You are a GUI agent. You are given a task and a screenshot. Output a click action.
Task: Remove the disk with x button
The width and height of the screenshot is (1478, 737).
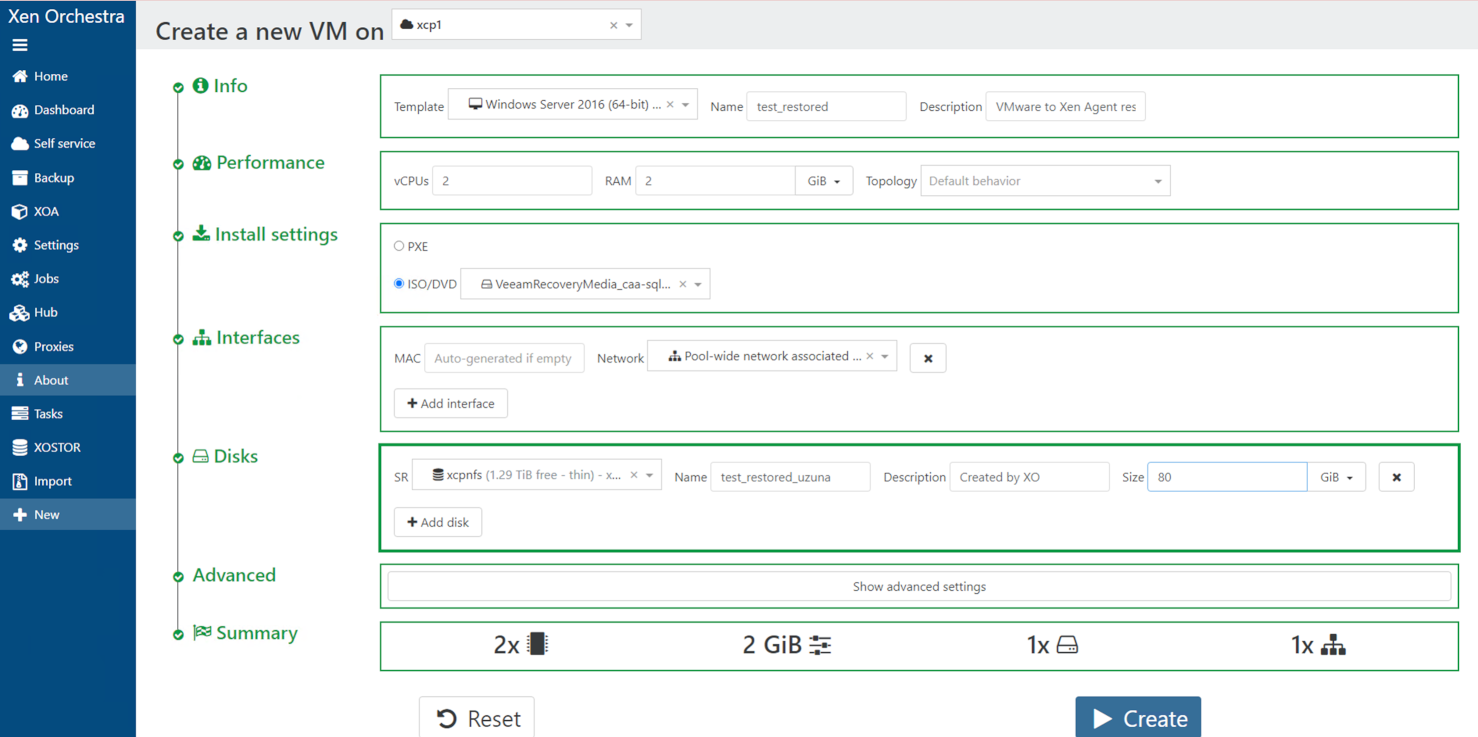(x=1396, y=477)
